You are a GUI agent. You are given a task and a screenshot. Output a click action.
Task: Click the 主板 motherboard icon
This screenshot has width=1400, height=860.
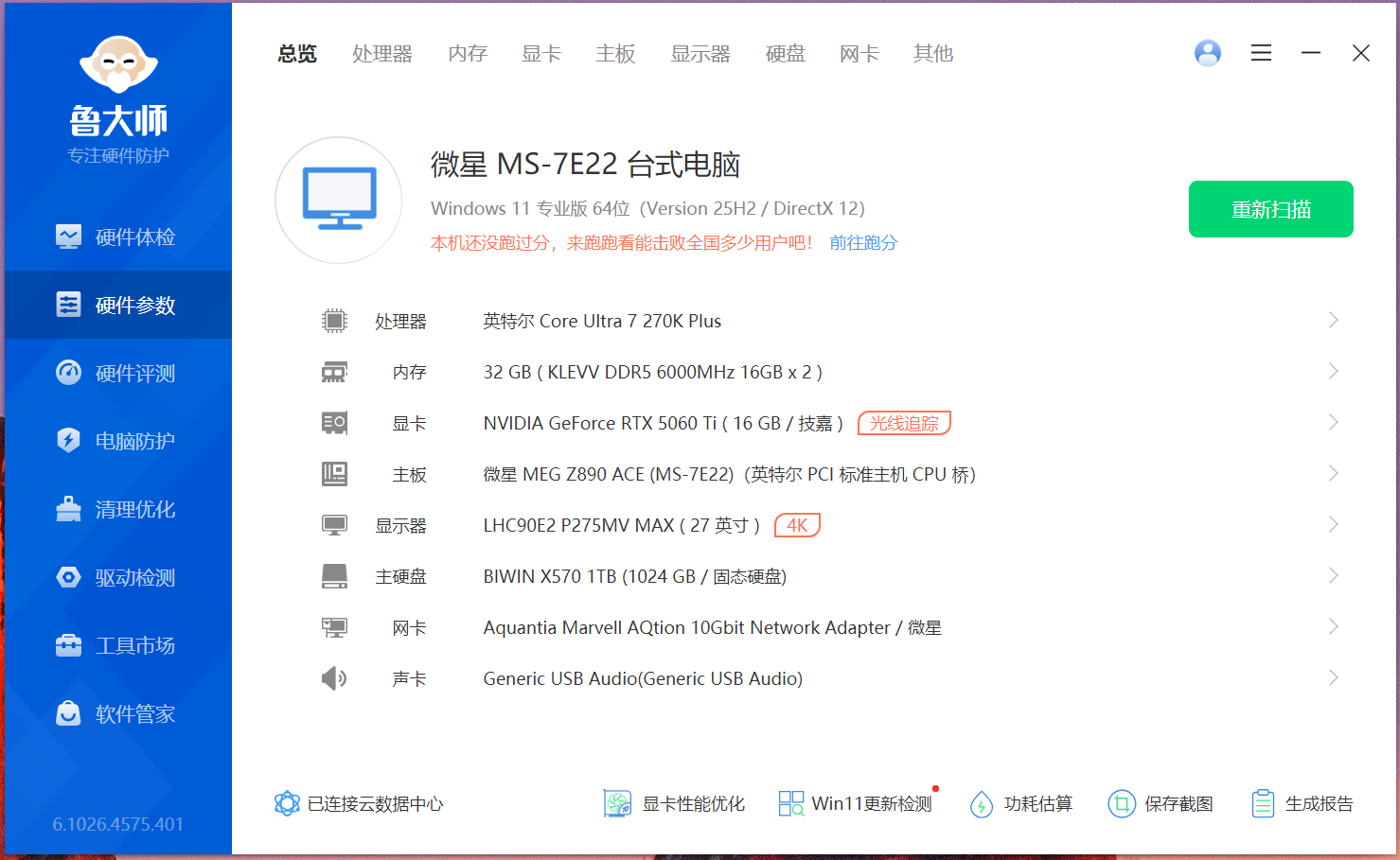click(334, 474)
